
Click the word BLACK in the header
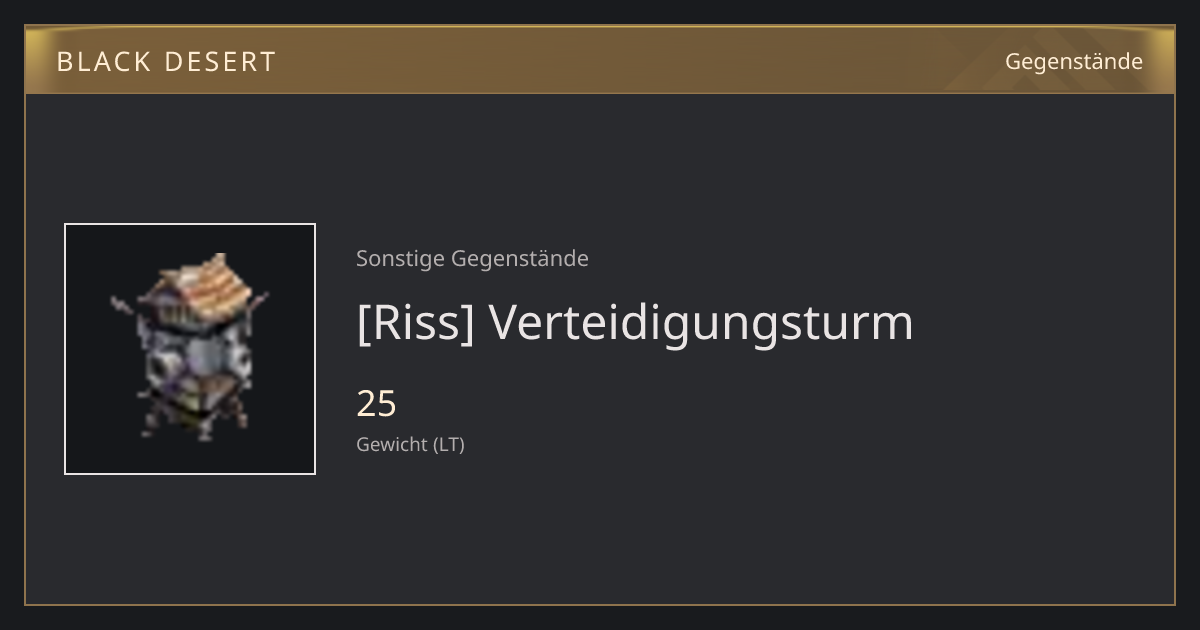[x=102, y=62]
